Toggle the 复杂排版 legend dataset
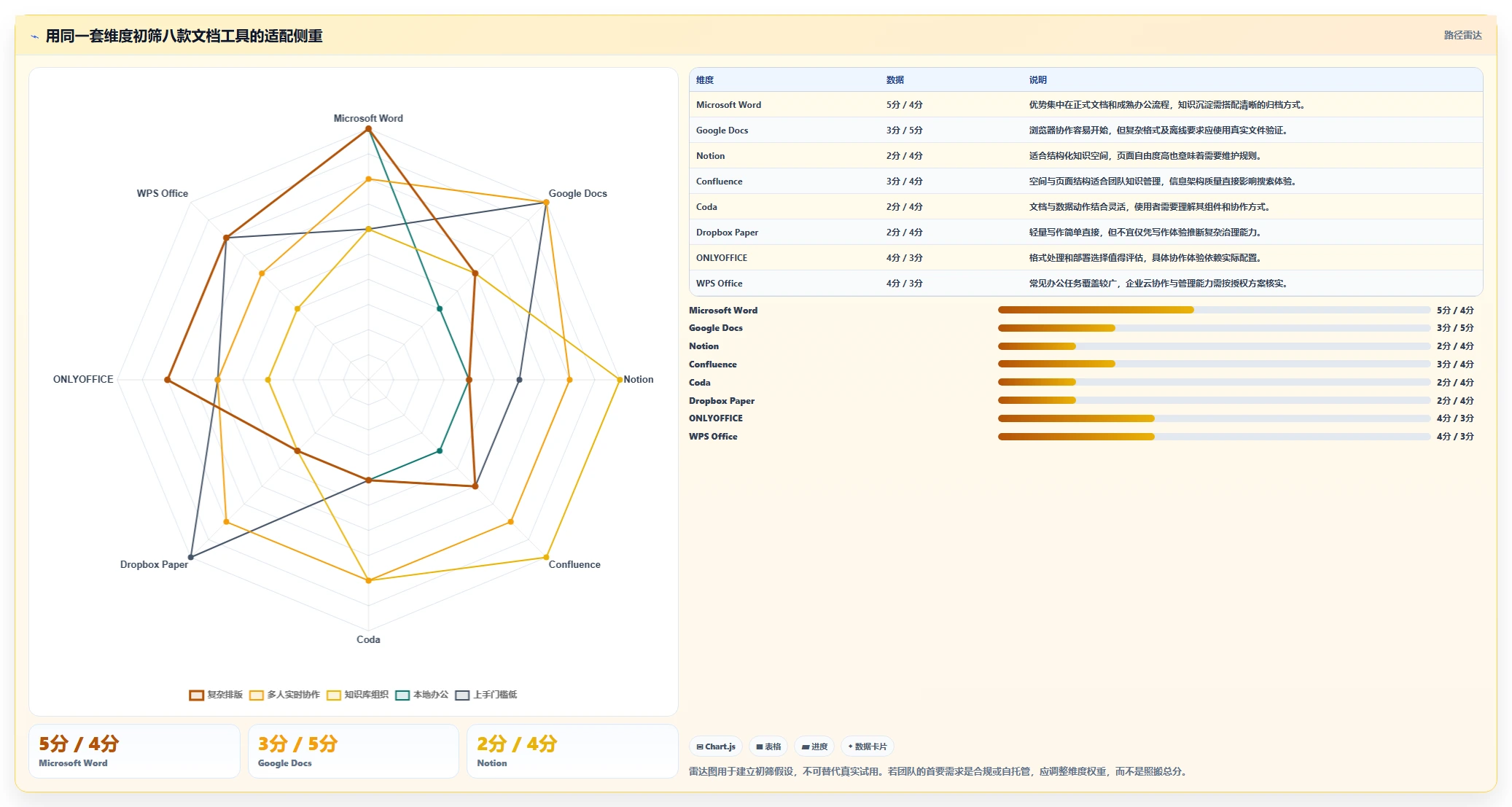1512x807 pixels. click(x=216, y=695)
